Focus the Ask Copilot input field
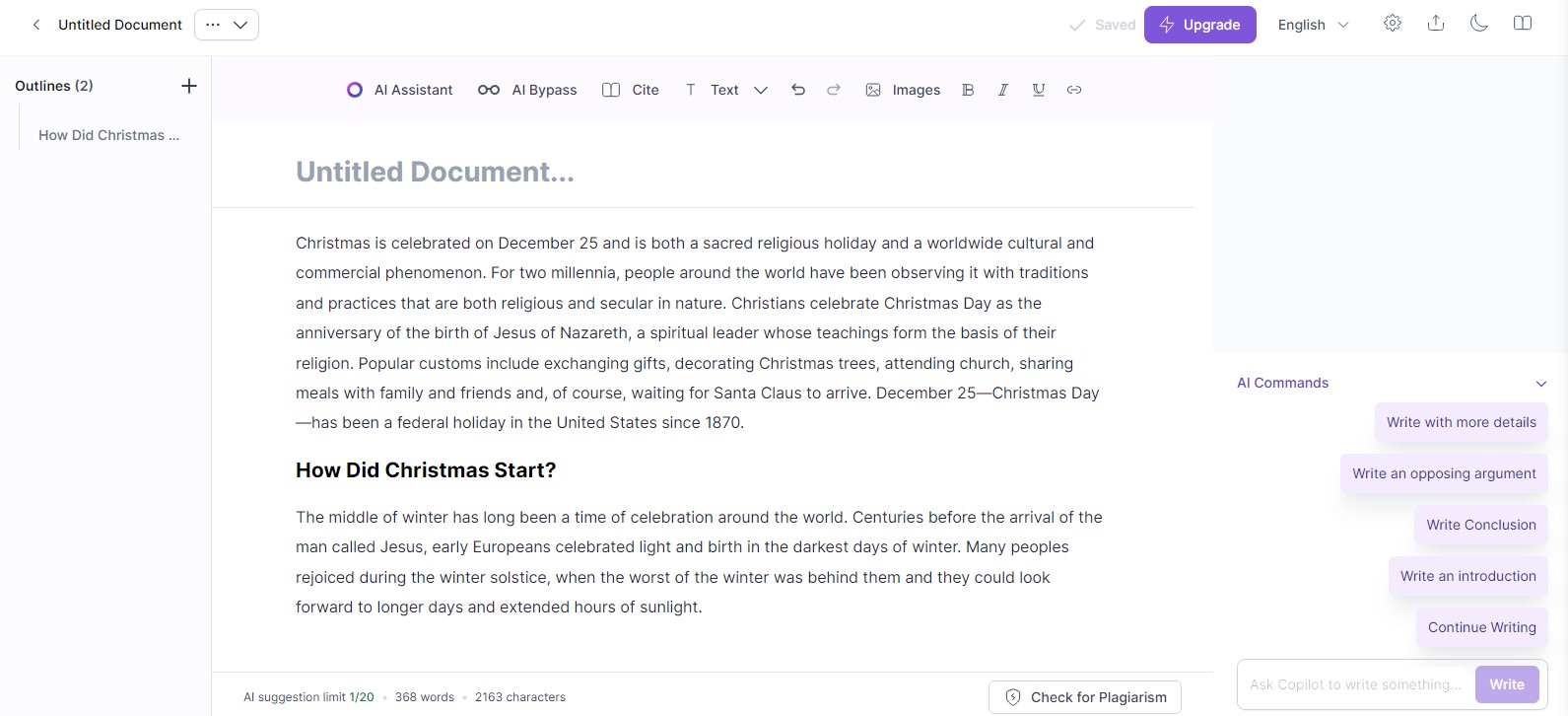1568x716 pixels. (1356, 684)
